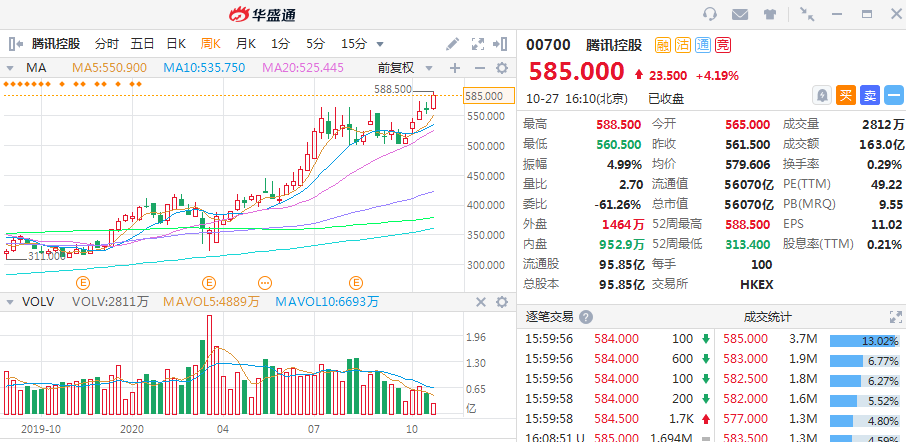This screenshot has width=906, height=442.
Task: Click 5.52% volume bar for 582.000
Action: click(x=867, y=399)
